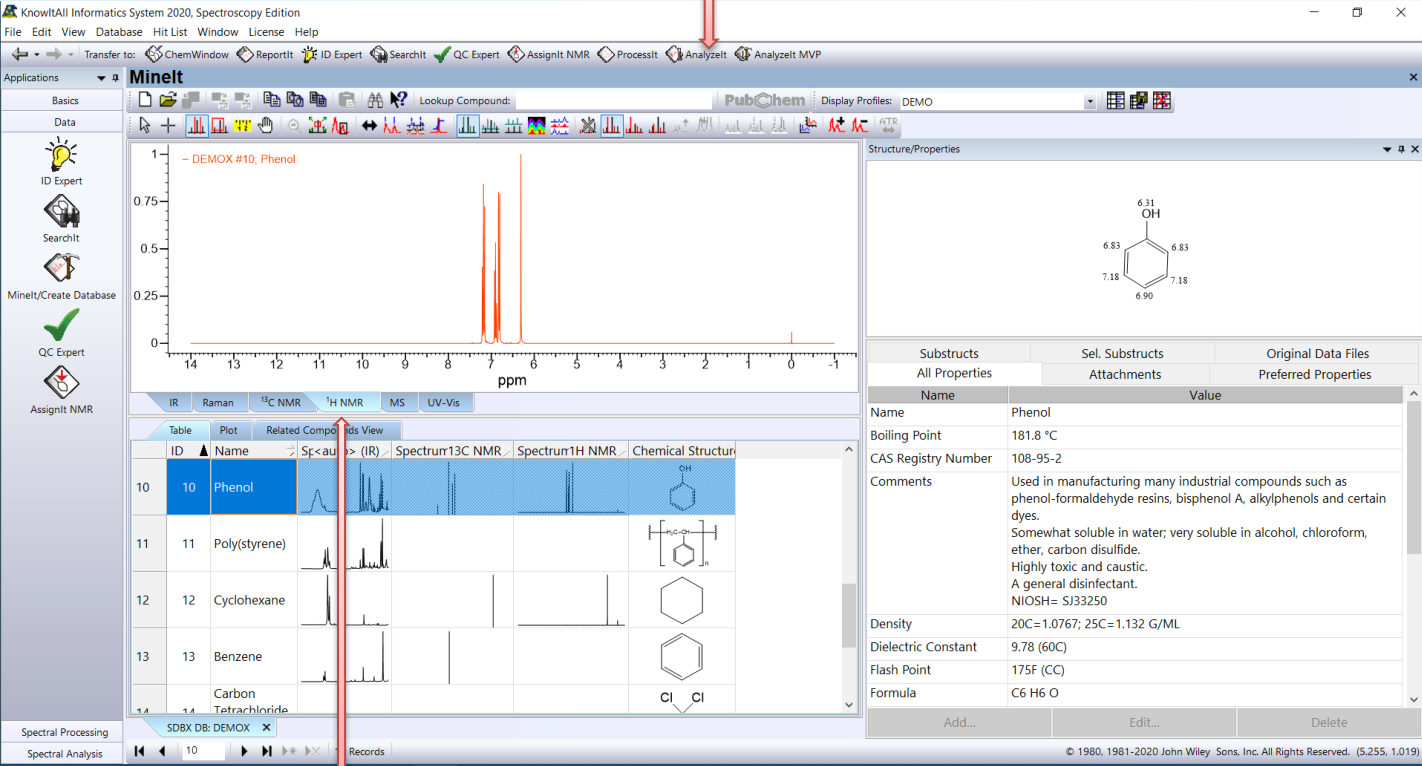Open the Original Data Files tab
The height and width of the screenshot is (766, 1422).
(x=1318, y=353)
